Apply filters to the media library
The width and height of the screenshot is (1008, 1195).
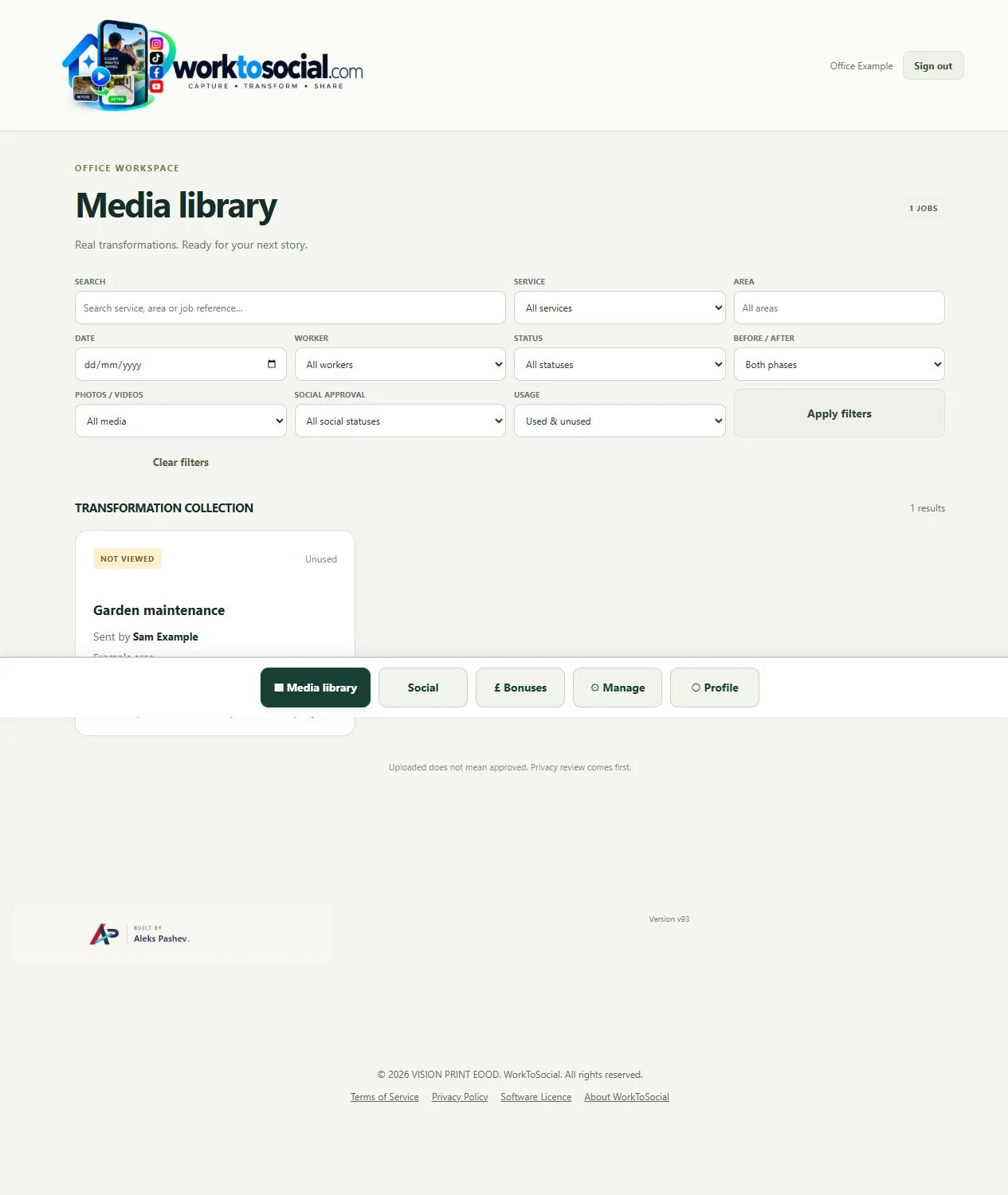(839, 413)
